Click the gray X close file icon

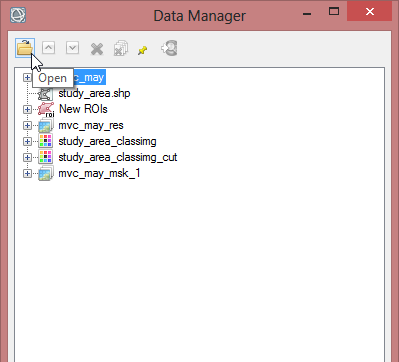97,49
